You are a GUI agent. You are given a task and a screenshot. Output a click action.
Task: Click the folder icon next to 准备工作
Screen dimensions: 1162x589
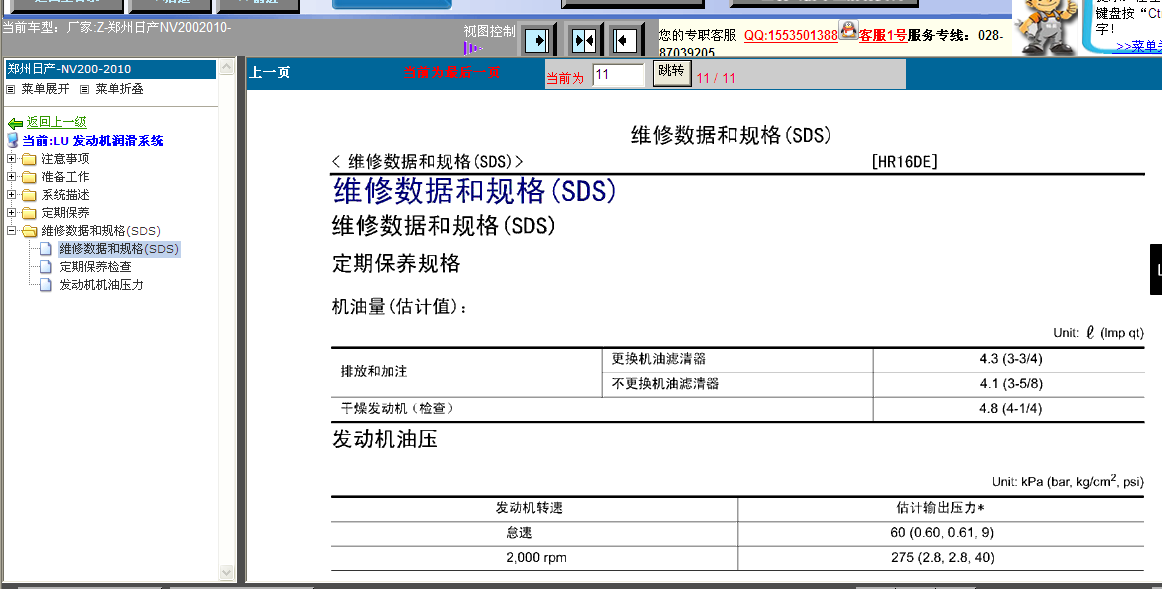coord(29,177)
